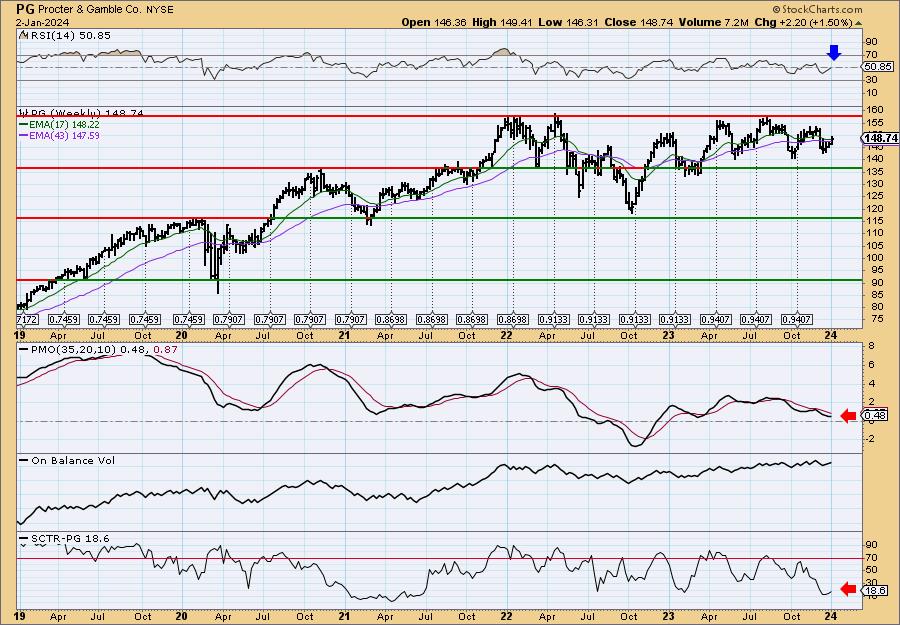The height and width of the screenshot is (625, 900).
Task: Click the 155 price axis label
Action: coord(875,122)
